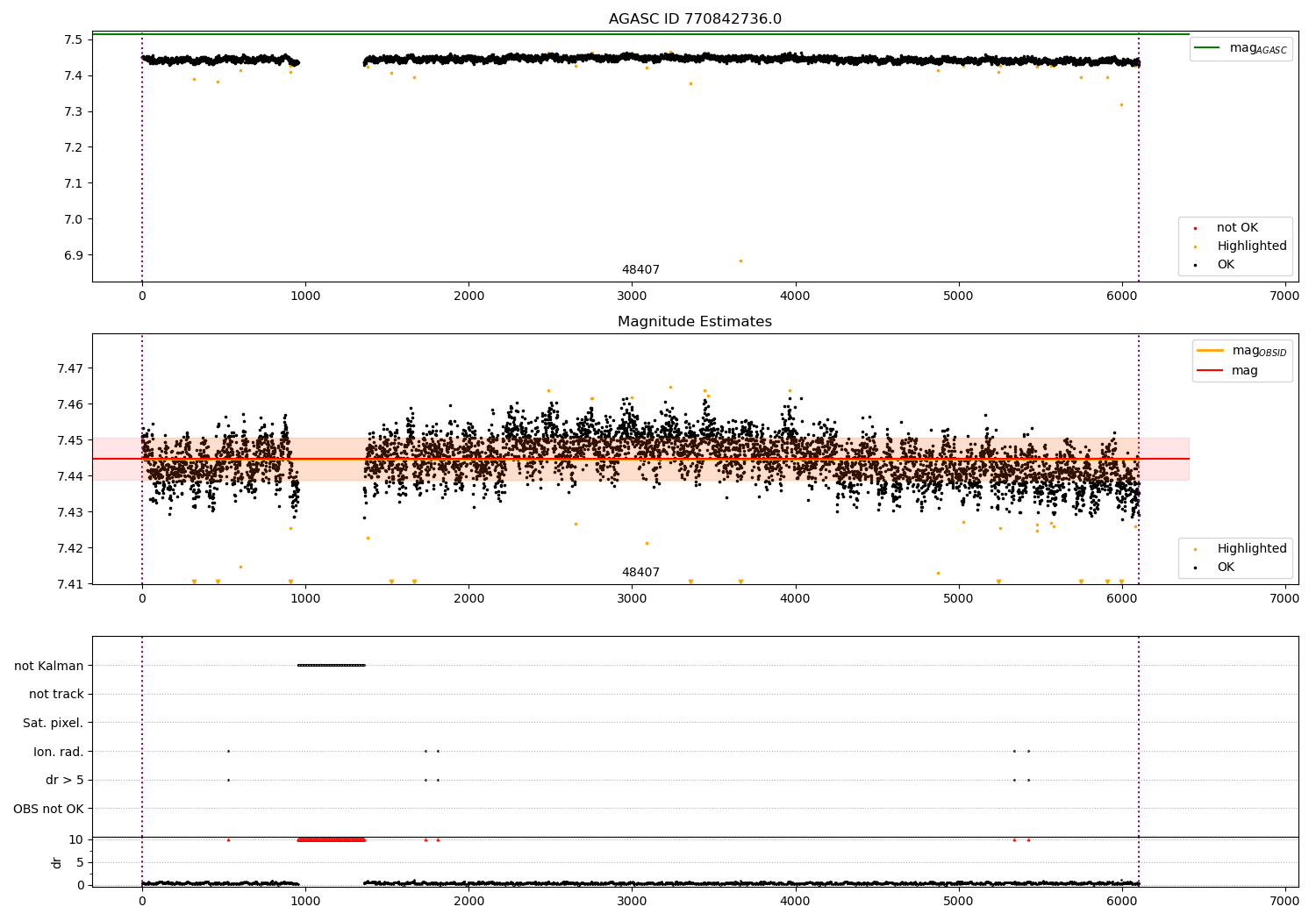Click the 'OBS not OK' row label
The image size is (1316, 921).
click(49, 809)
